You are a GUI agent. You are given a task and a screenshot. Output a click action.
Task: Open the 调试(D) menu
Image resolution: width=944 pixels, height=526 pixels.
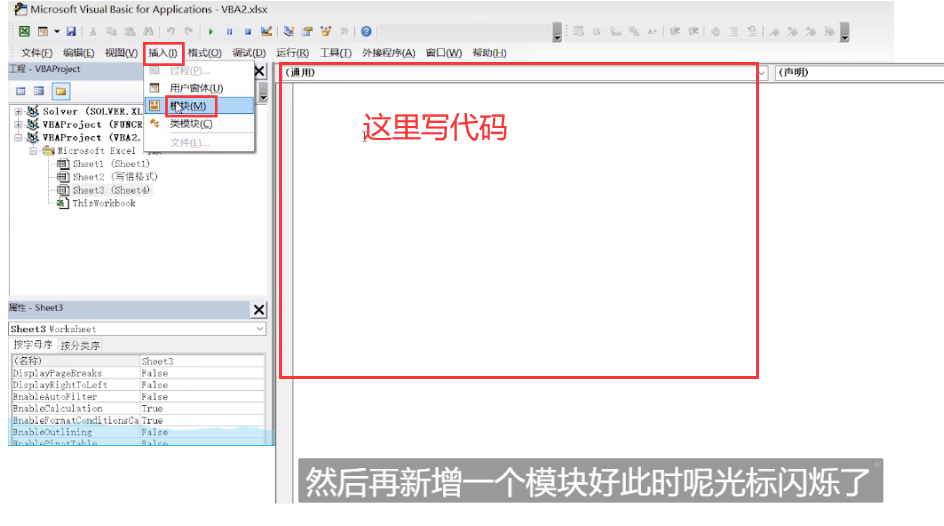(x=249, y=53)
